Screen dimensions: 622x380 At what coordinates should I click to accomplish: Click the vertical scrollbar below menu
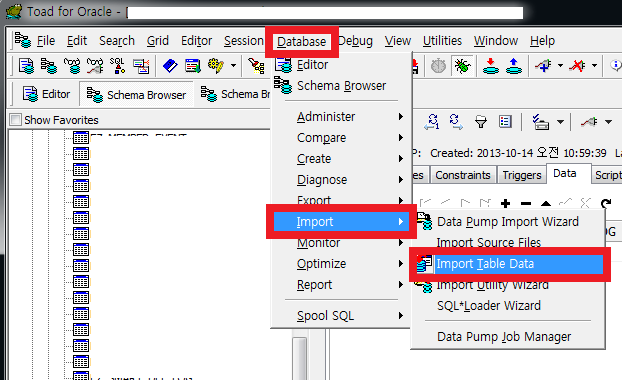click(x=300, y=359)
